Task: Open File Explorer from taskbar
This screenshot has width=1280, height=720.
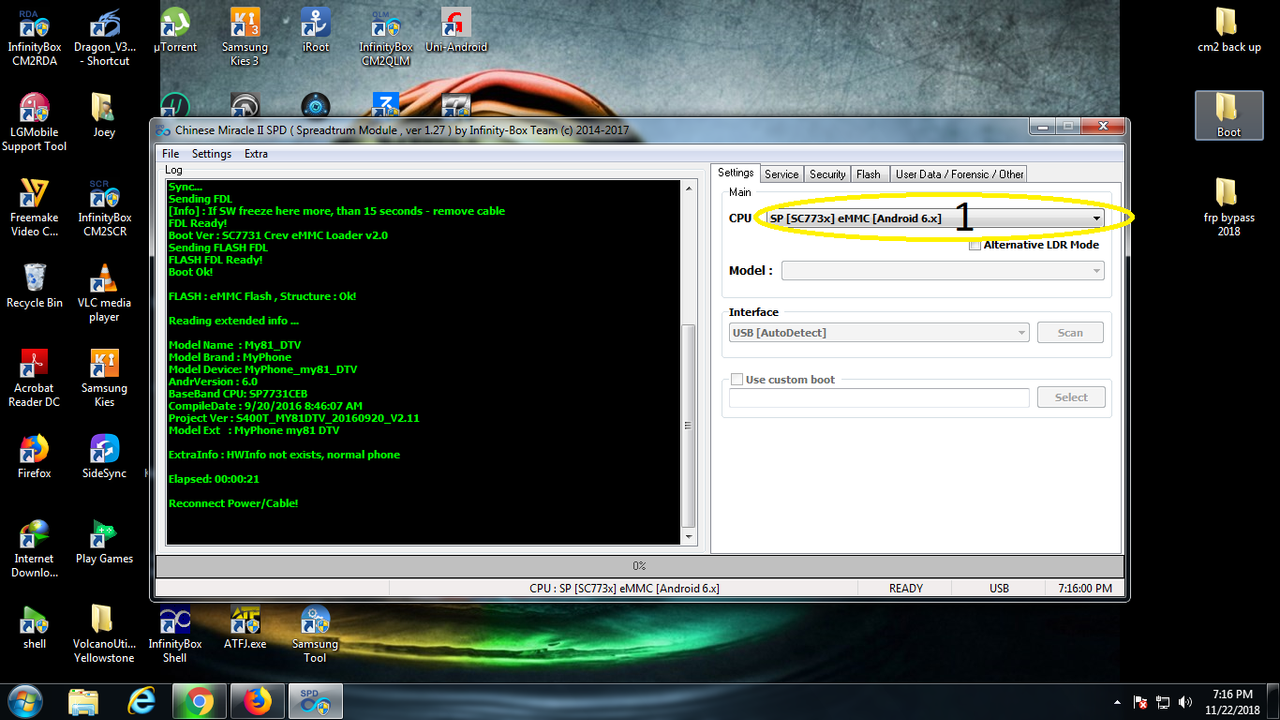Action: [x=83, y=702]
